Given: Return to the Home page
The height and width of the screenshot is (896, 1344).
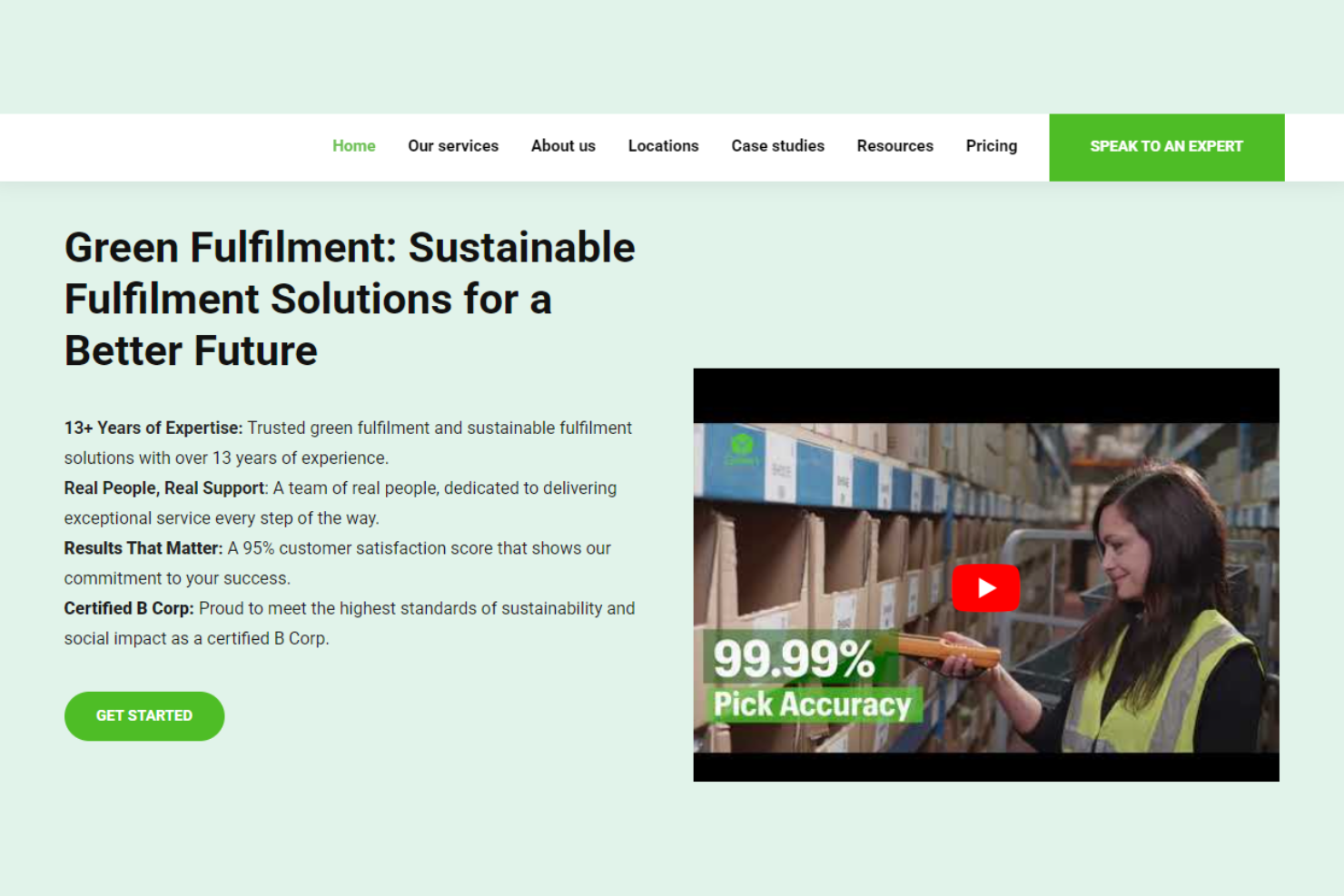Looking at the screenshot, I should 353,146.
